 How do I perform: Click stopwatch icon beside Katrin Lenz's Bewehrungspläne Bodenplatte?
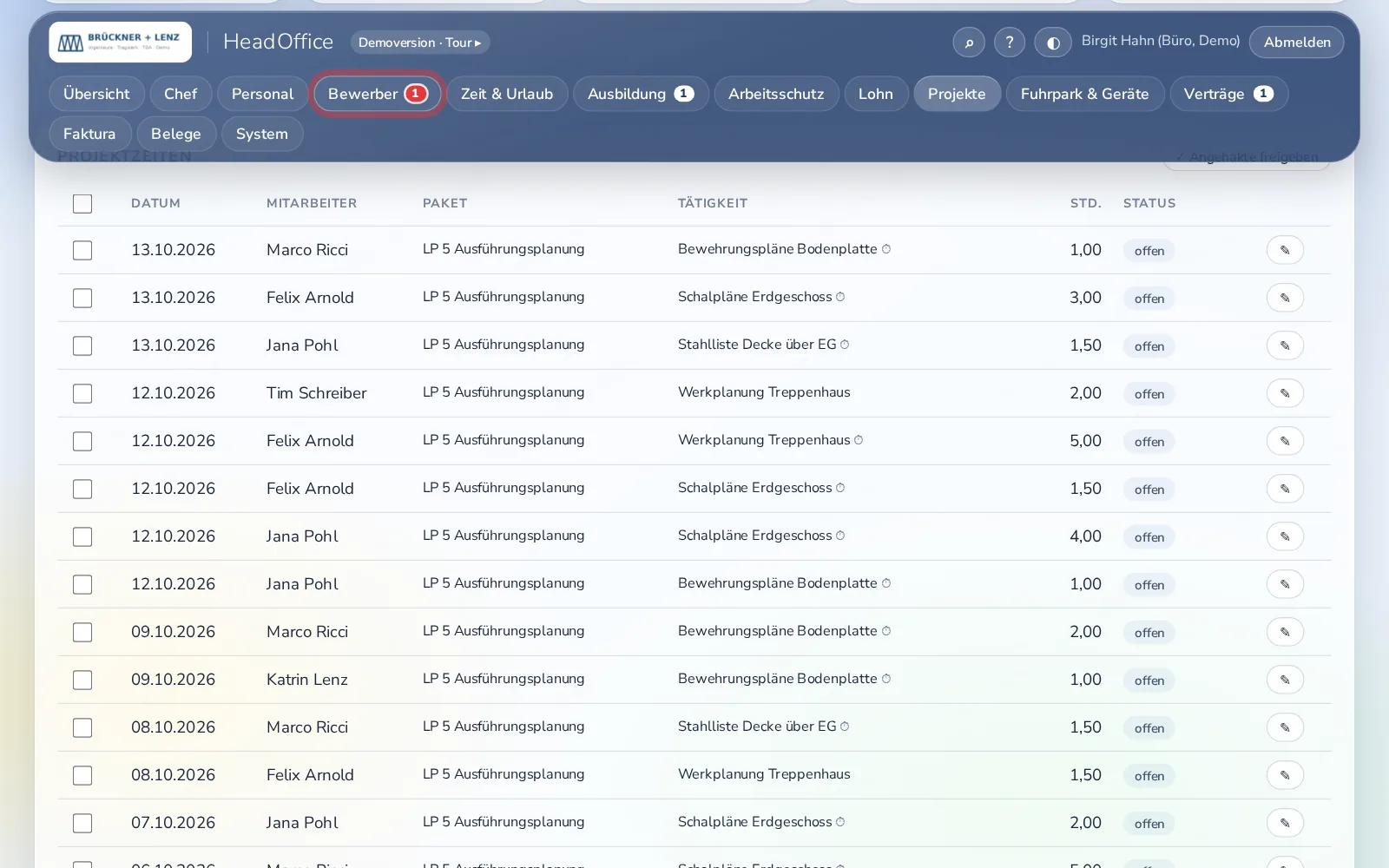click(x=886, y=679)
